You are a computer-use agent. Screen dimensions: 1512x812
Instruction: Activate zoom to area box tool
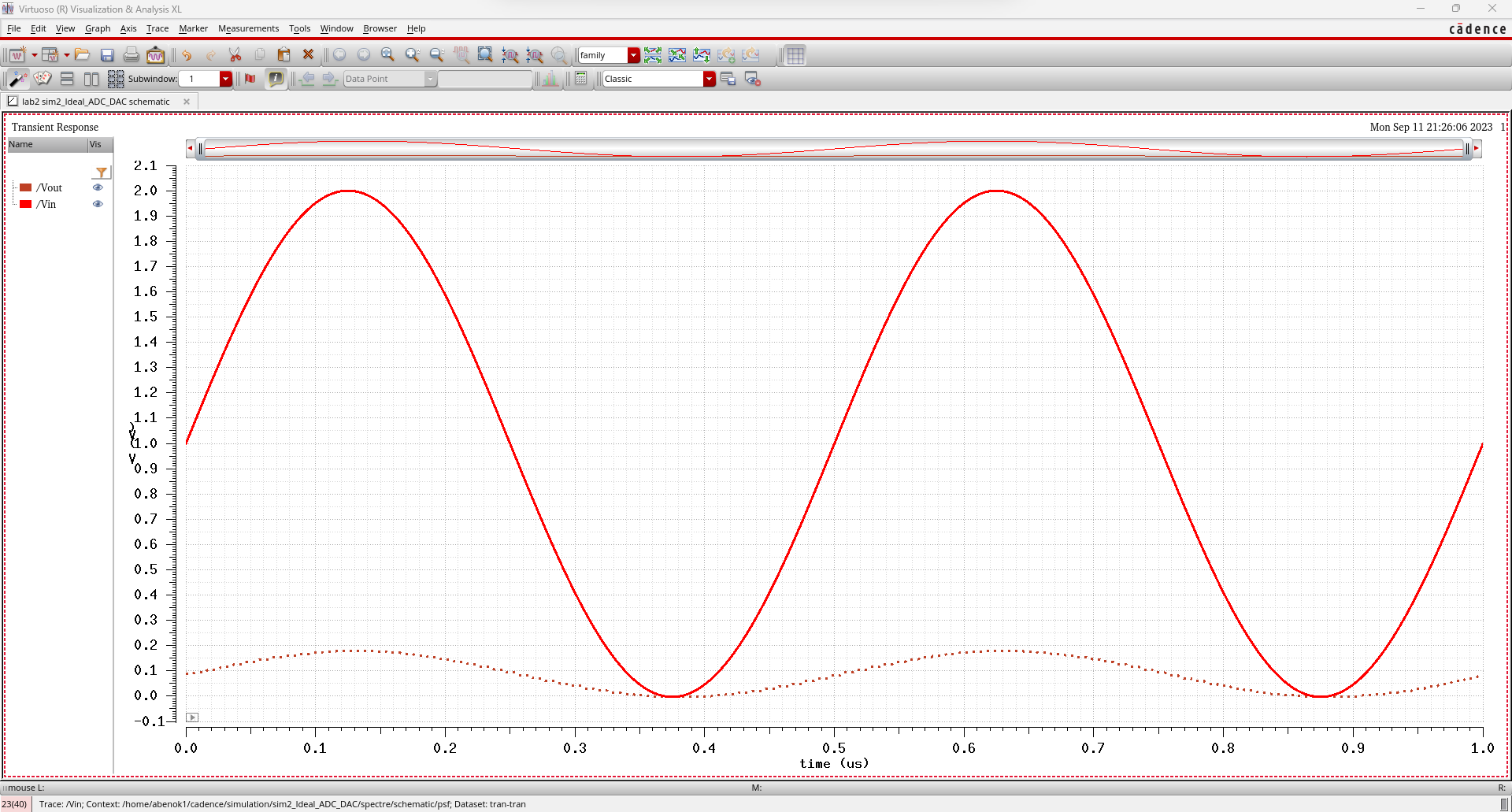pyautogui.click(x=485, y=55)
